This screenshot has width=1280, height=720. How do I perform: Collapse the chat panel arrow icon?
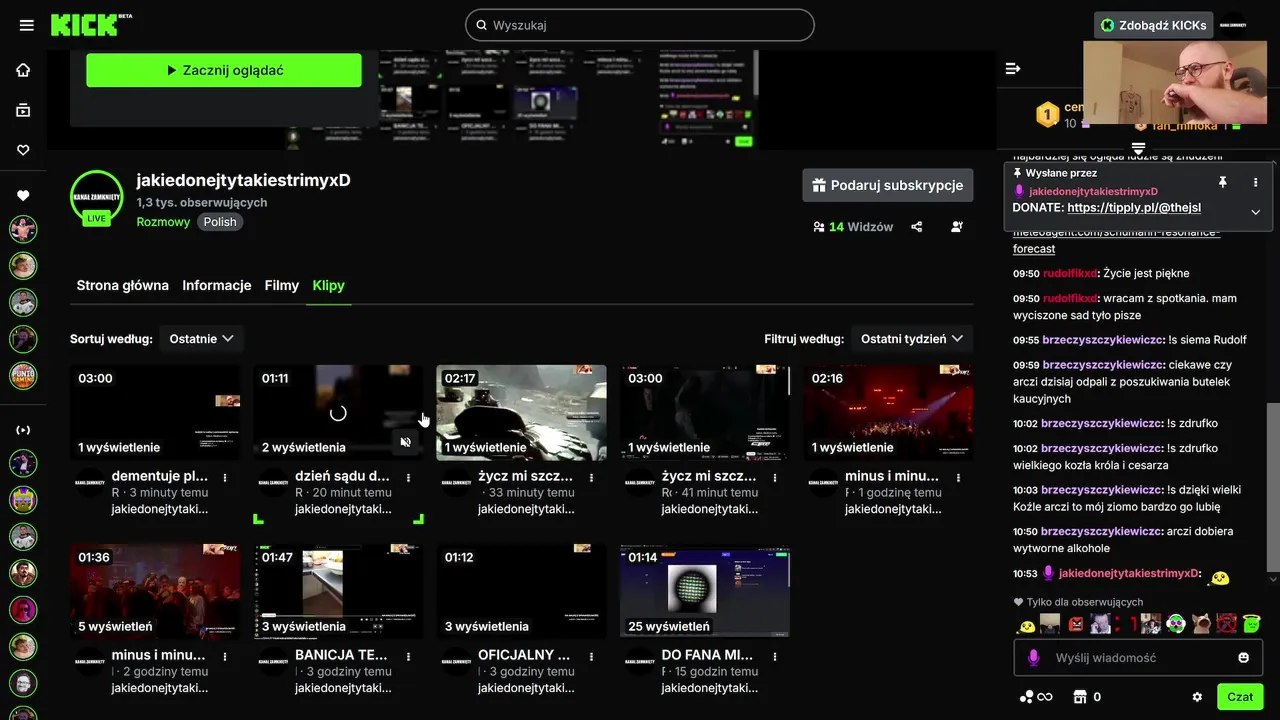coord(1013,68)
